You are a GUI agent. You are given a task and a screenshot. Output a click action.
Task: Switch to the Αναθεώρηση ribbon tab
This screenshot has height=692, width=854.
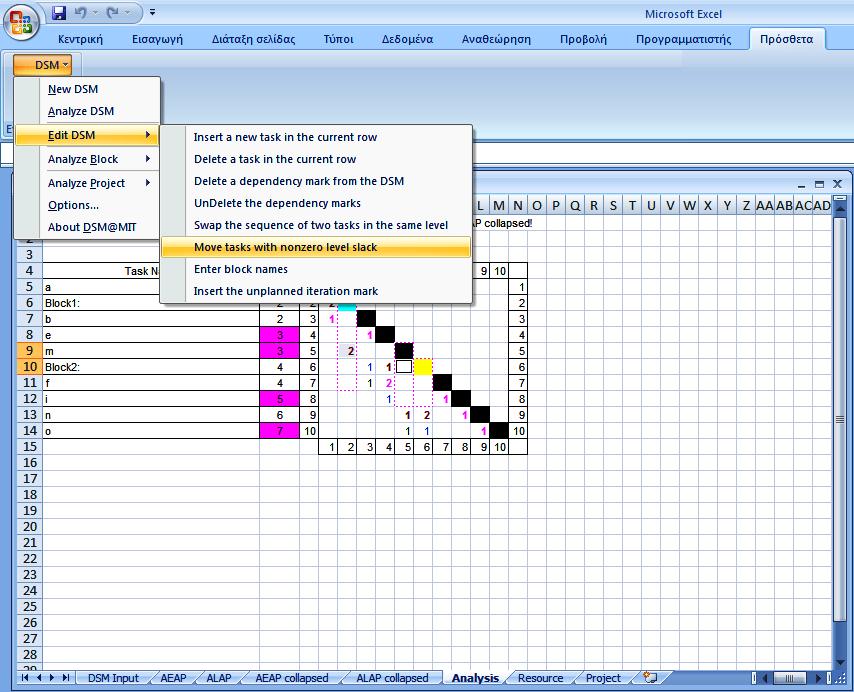tap(496, 39)
